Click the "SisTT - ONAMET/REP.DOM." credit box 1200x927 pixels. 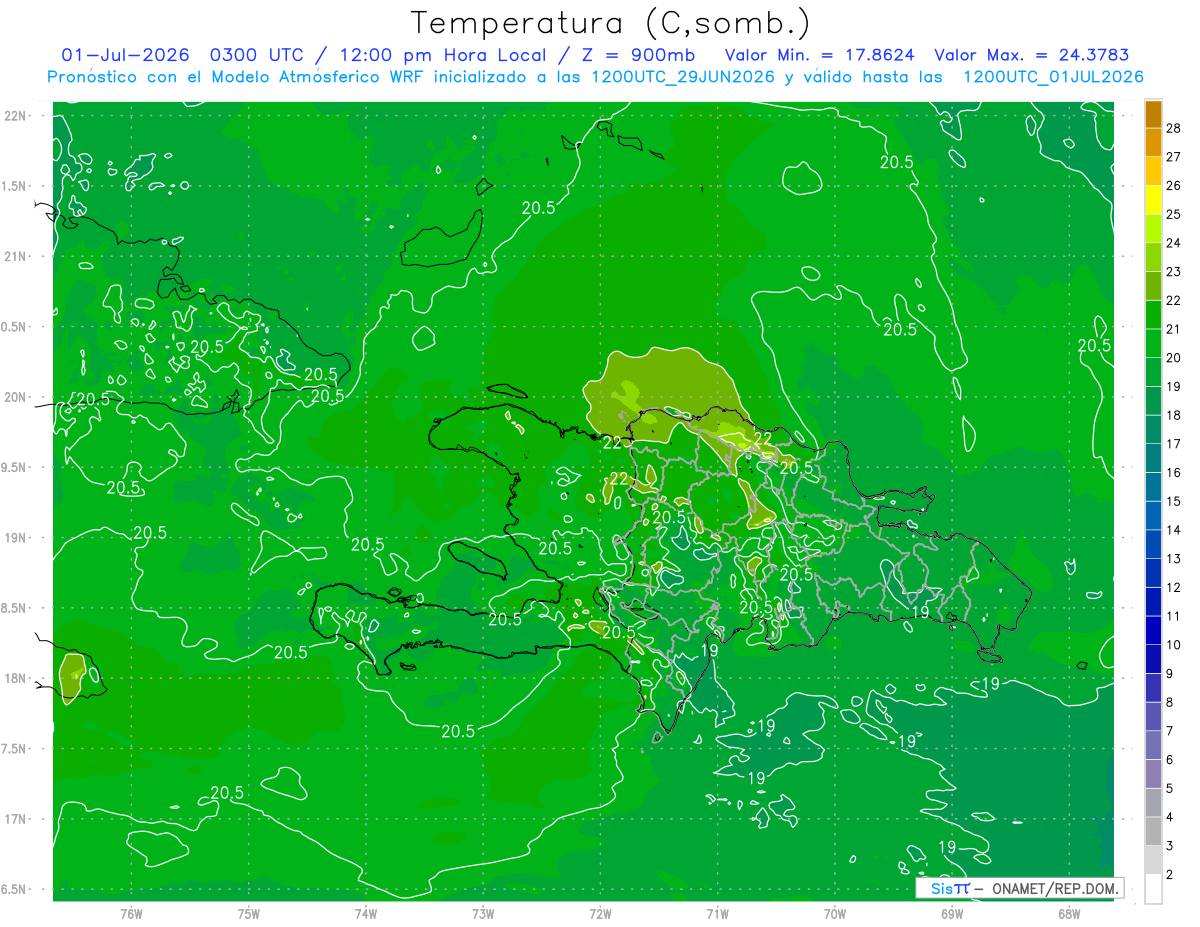1019,888
